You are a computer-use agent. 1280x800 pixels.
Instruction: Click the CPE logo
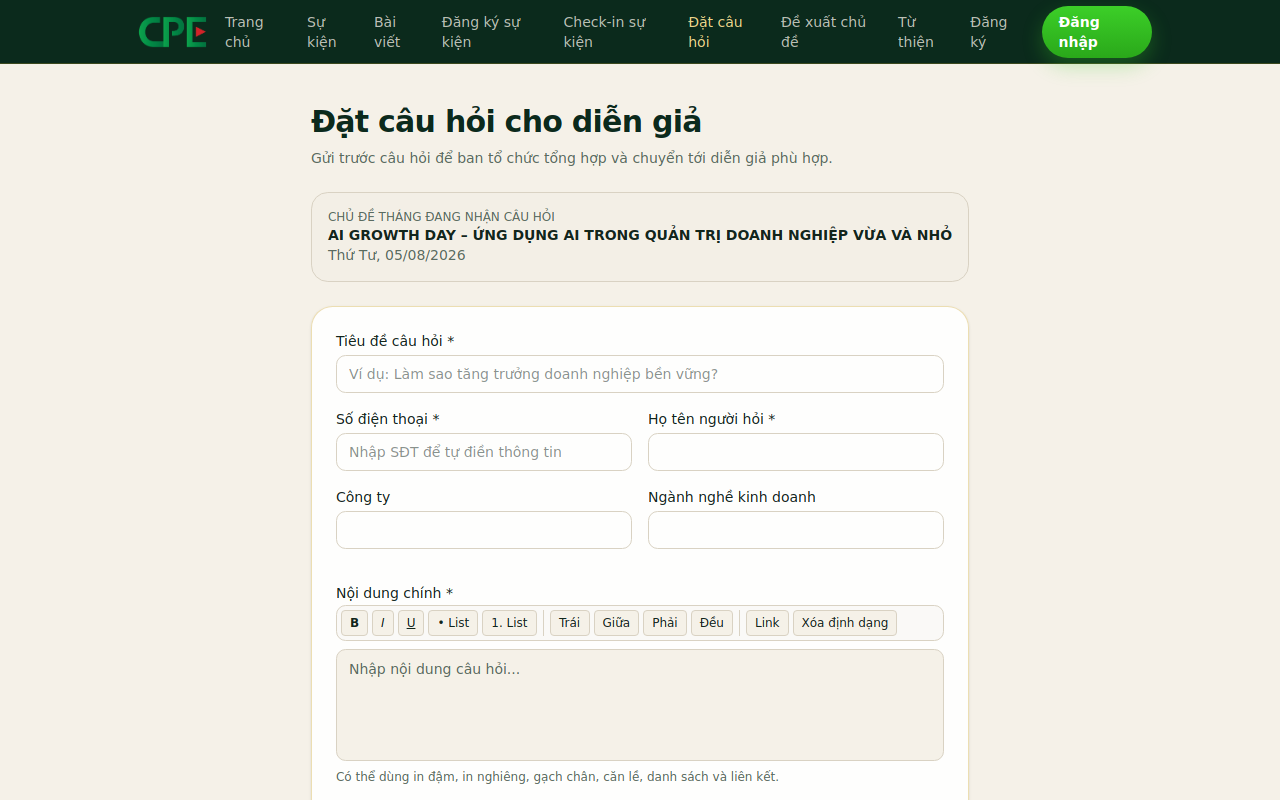tap(173, 32)
